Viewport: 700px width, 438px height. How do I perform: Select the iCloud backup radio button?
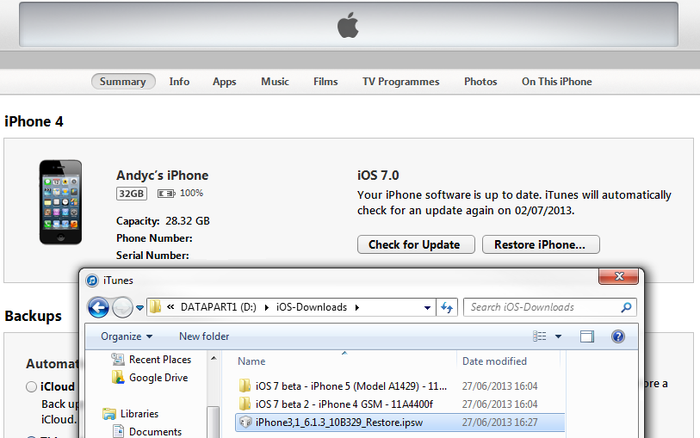[31, 387]
